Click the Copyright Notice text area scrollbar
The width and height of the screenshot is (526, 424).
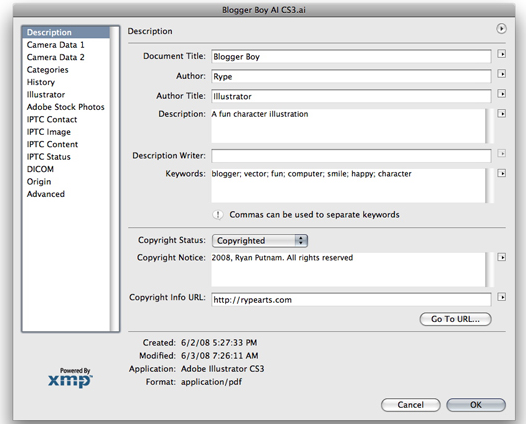[x=489, y=269]
